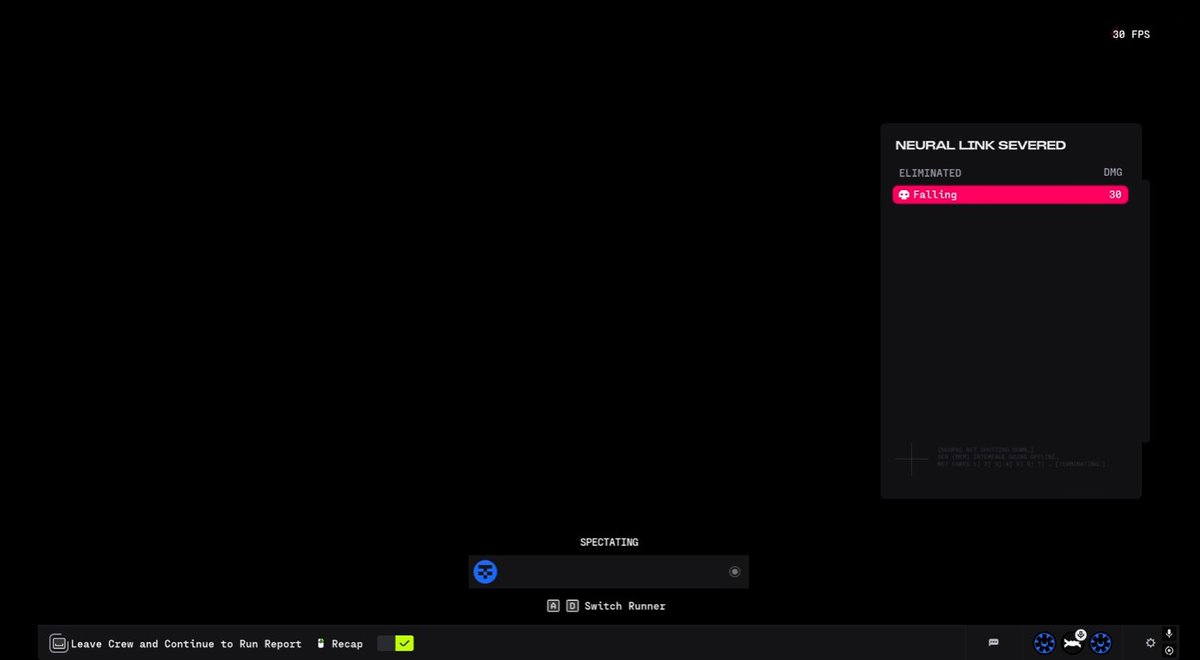Click the spectated runner name bar
Viewport: 1200px width, 660px height.
[609, 572]
